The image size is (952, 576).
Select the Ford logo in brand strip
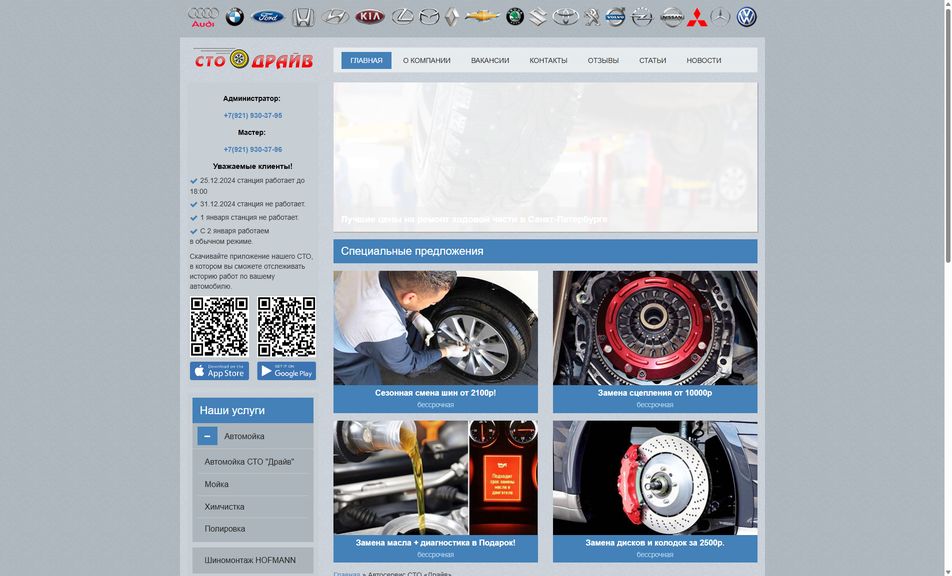point(268,17)
